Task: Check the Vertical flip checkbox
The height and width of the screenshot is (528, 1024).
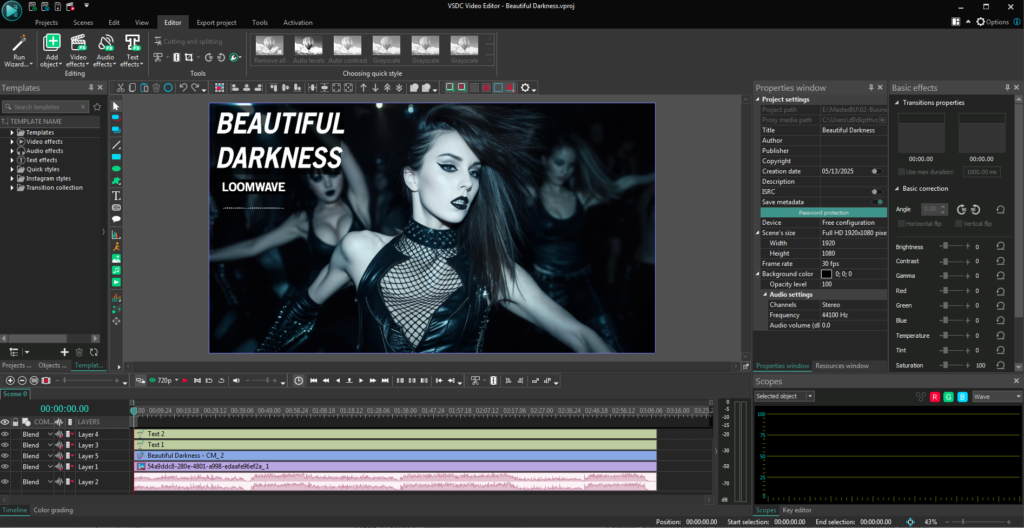Action: click(x=959, y=223)
